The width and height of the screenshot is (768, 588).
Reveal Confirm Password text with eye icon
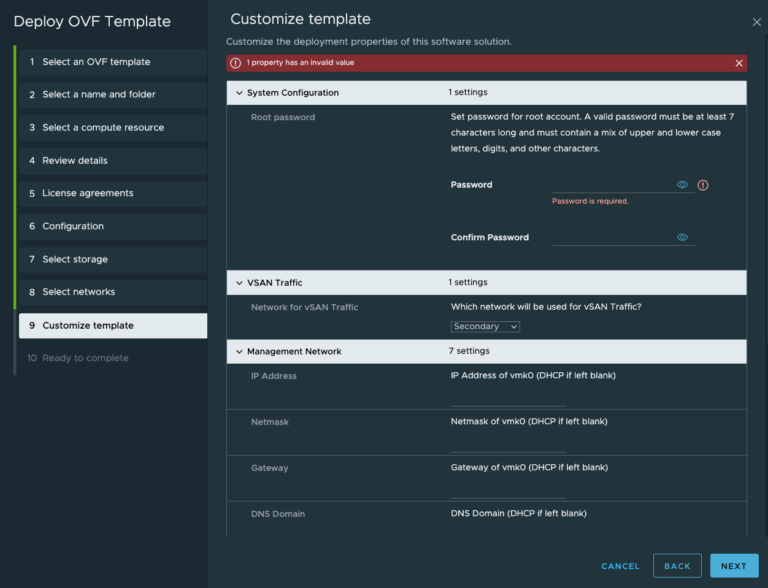(x=682, y=238)
